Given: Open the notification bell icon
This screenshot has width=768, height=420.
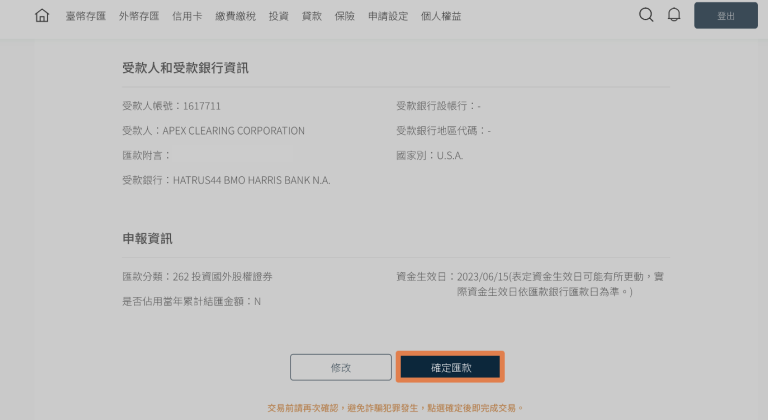Looking at the screenshot, I should [x=674, y=15].
